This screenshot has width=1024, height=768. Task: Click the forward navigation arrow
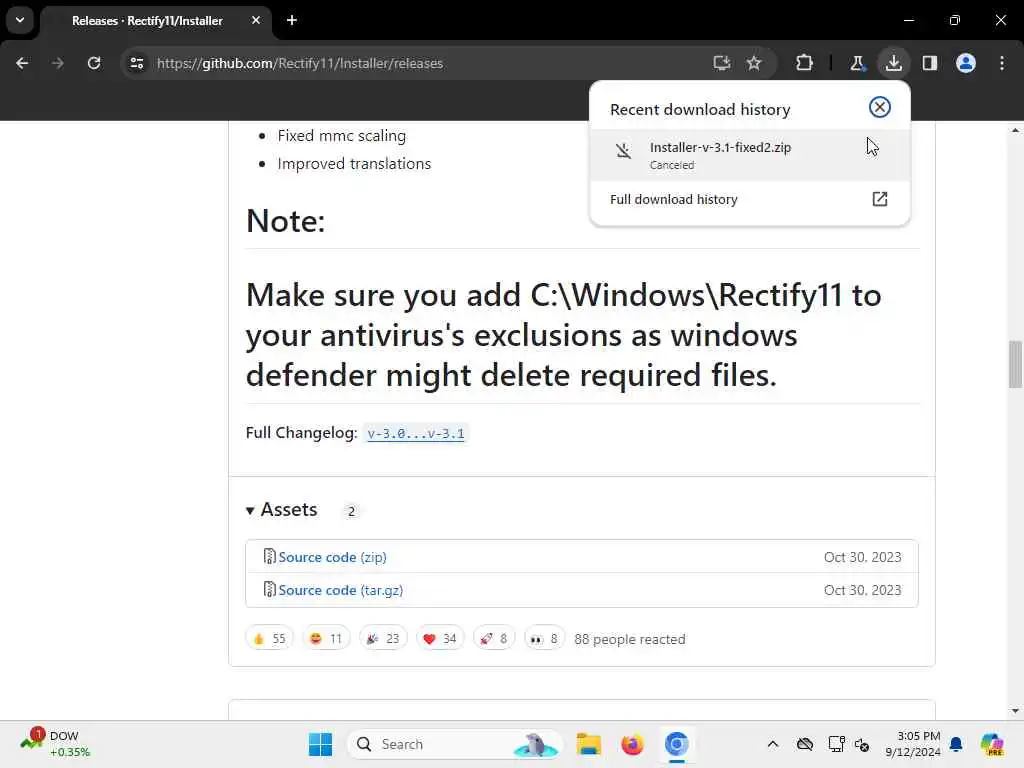58,63
